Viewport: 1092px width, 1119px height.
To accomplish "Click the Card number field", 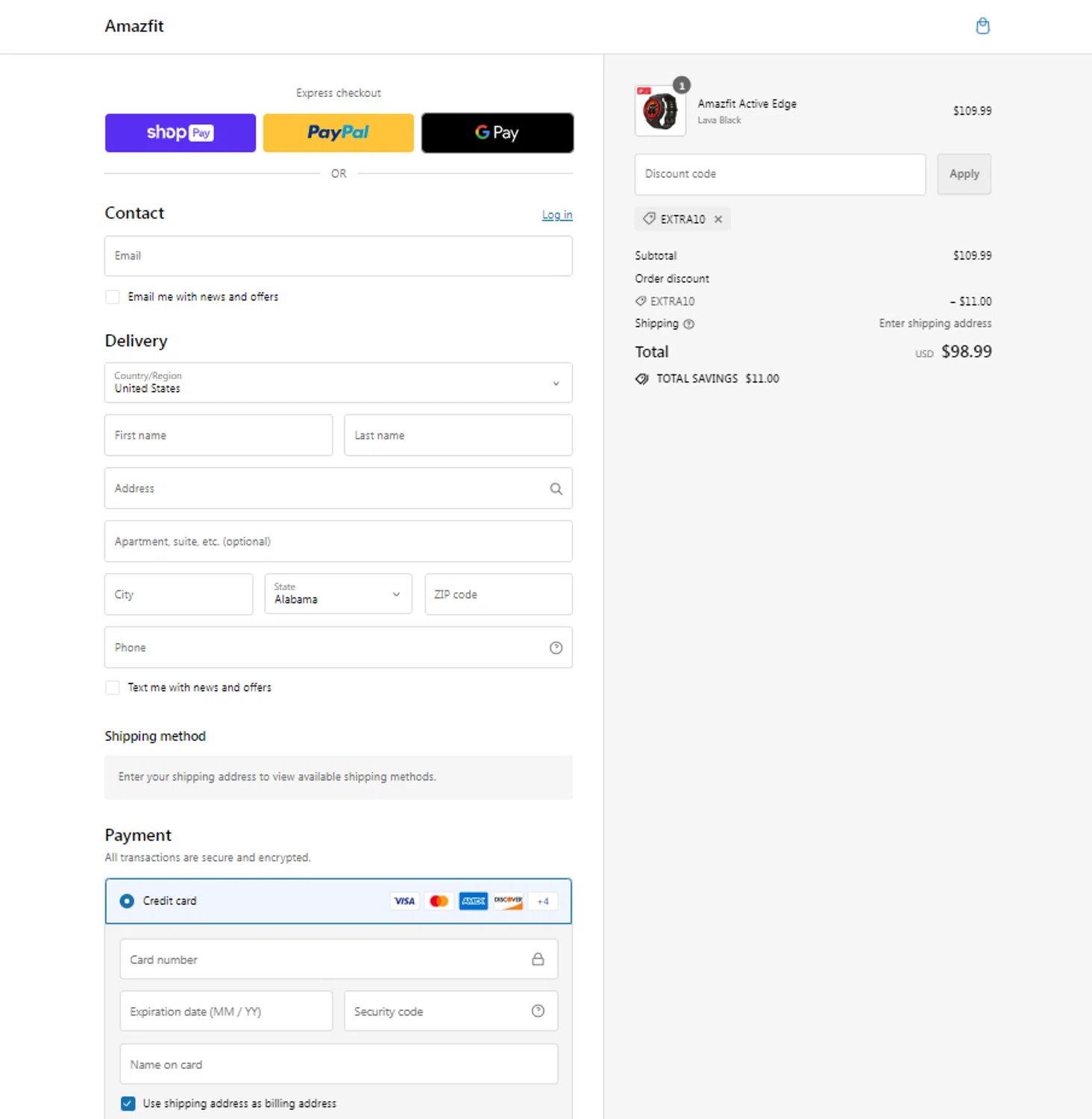I will click(339, 959).
